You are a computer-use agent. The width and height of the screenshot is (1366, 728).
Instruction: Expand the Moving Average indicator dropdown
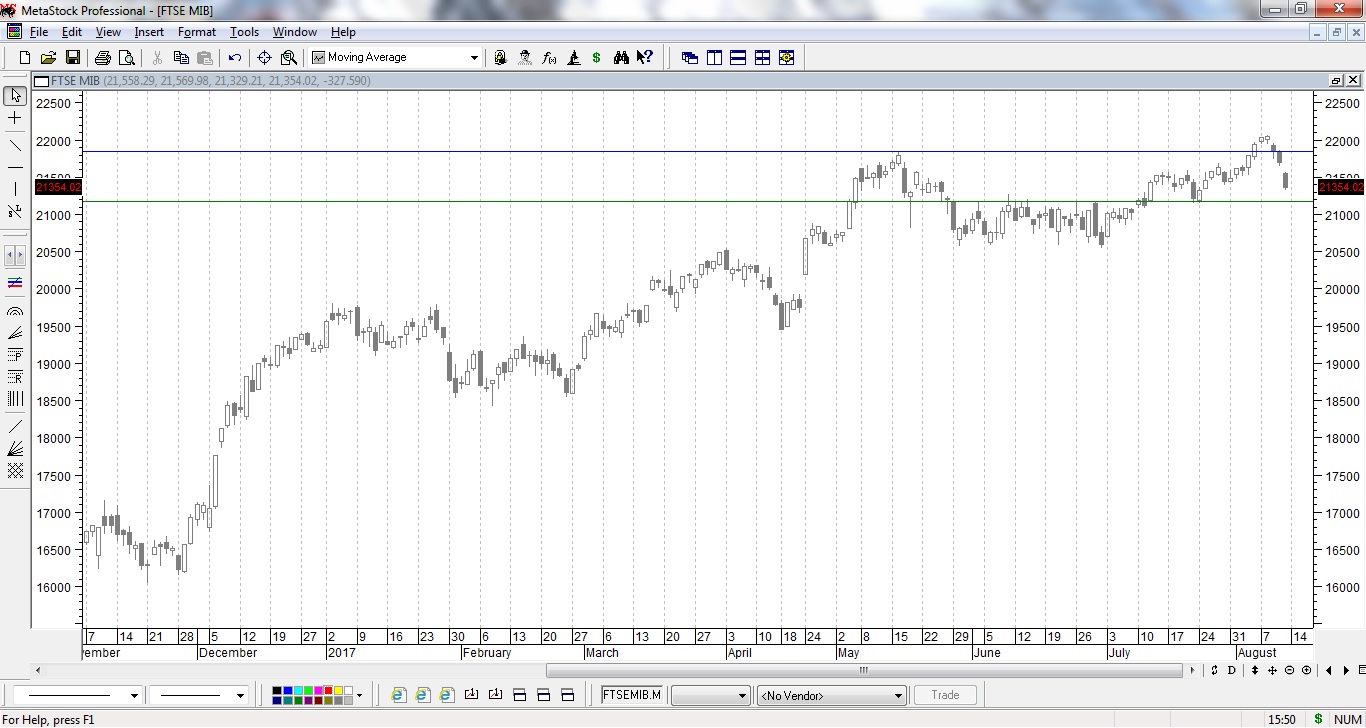(x=474, y=58)
